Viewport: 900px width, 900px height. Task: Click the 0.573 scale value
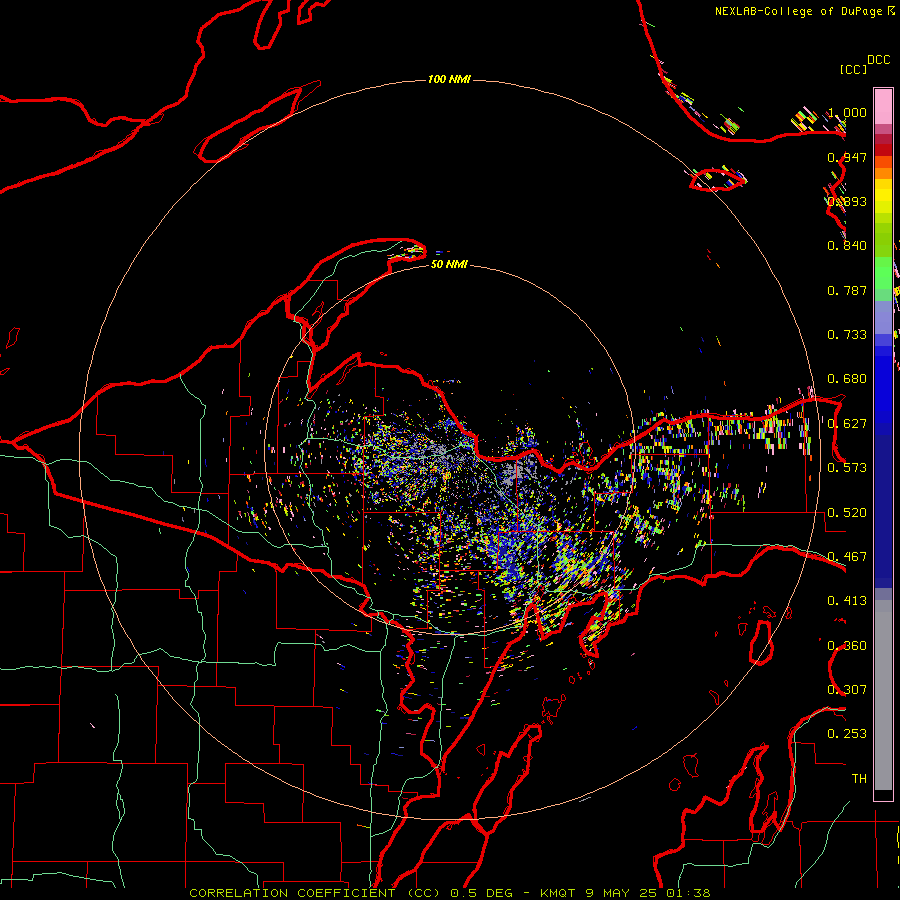[x=847, y=468]
